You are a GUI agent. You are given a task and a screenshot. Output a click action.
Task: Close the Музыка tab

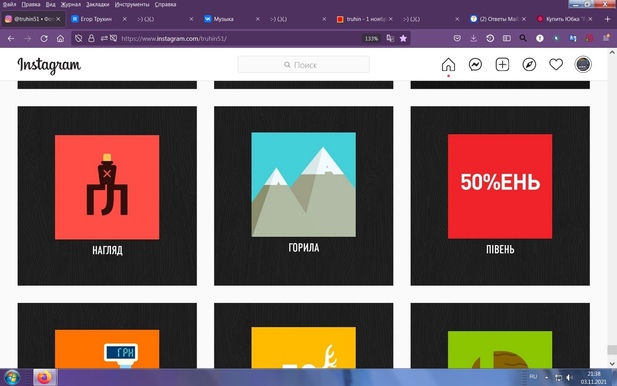258,19
